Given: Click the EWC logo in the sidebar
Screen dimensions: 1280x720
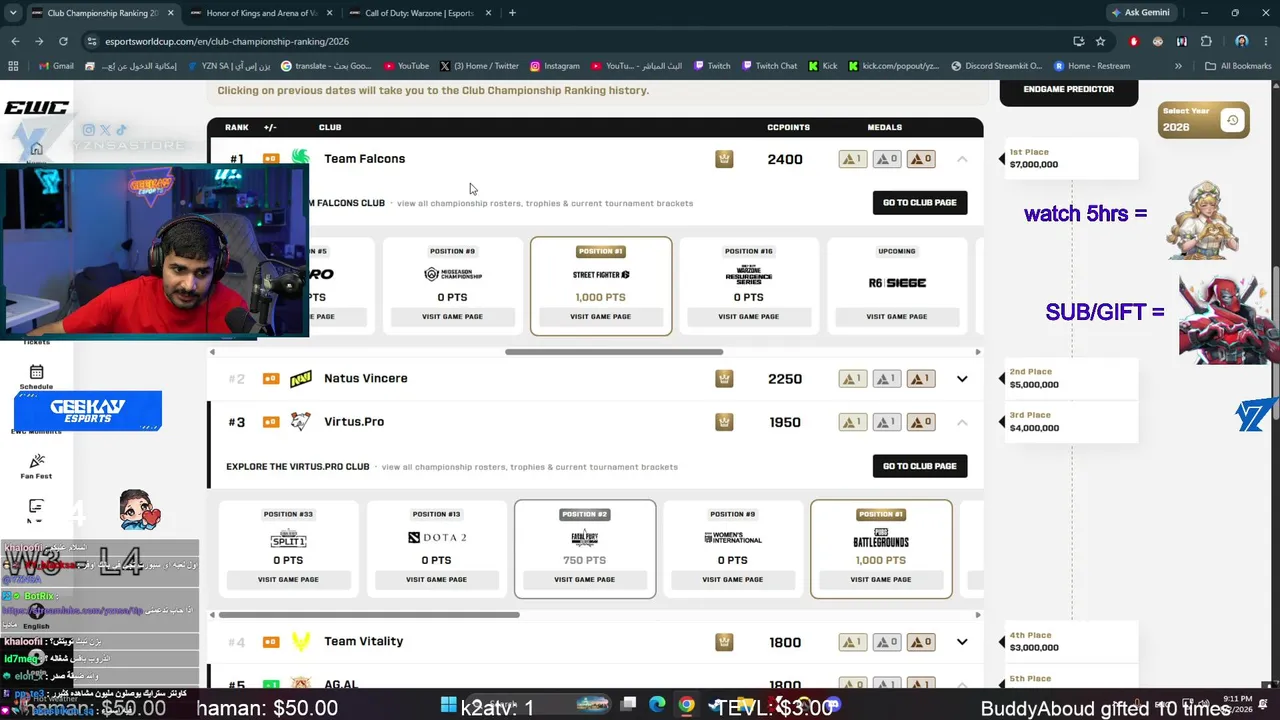Looking at the screenshot, I should click(37, 108).
